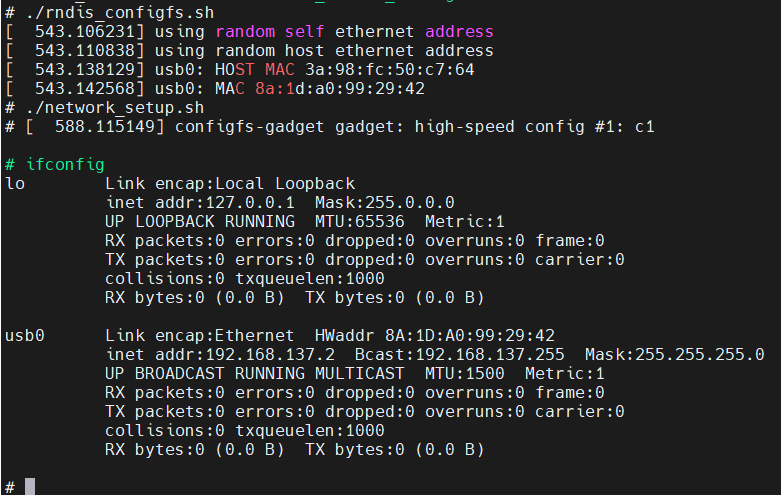The image size is (781, 495).
Task: Click the 'Link encap:Local Loopback' text
Action: click(x=230, y=184)
